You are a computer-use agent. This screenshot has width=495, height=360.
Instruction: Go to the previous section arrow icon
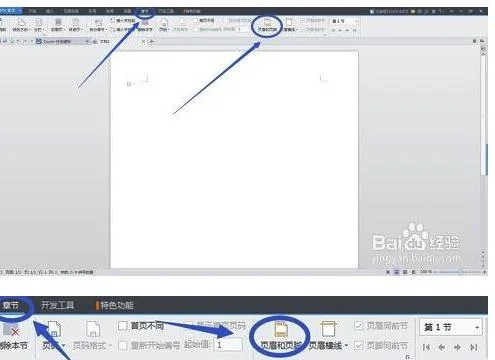(442, 347)
